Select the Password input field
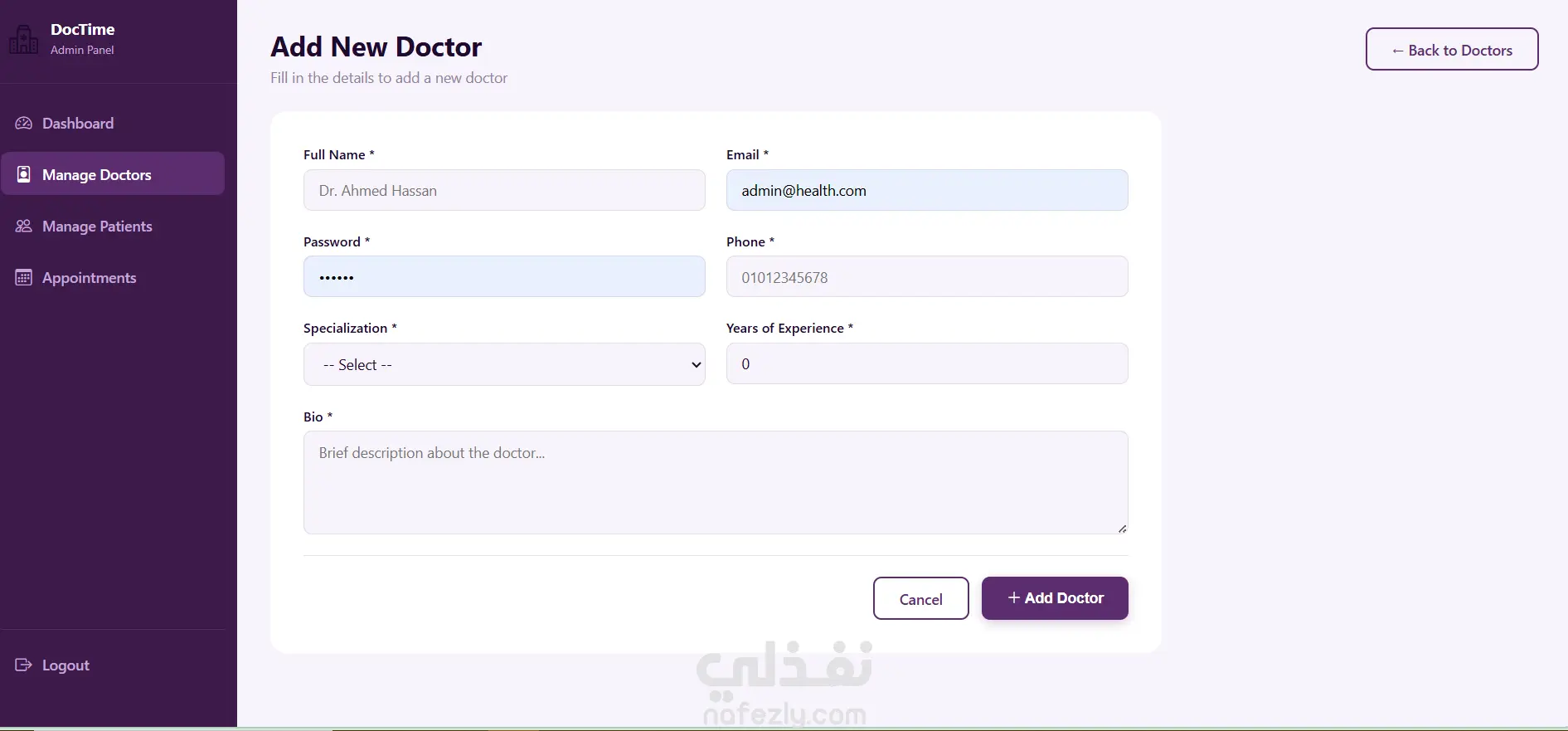Viewport: 1568px width, 731px height. (503, 277)
